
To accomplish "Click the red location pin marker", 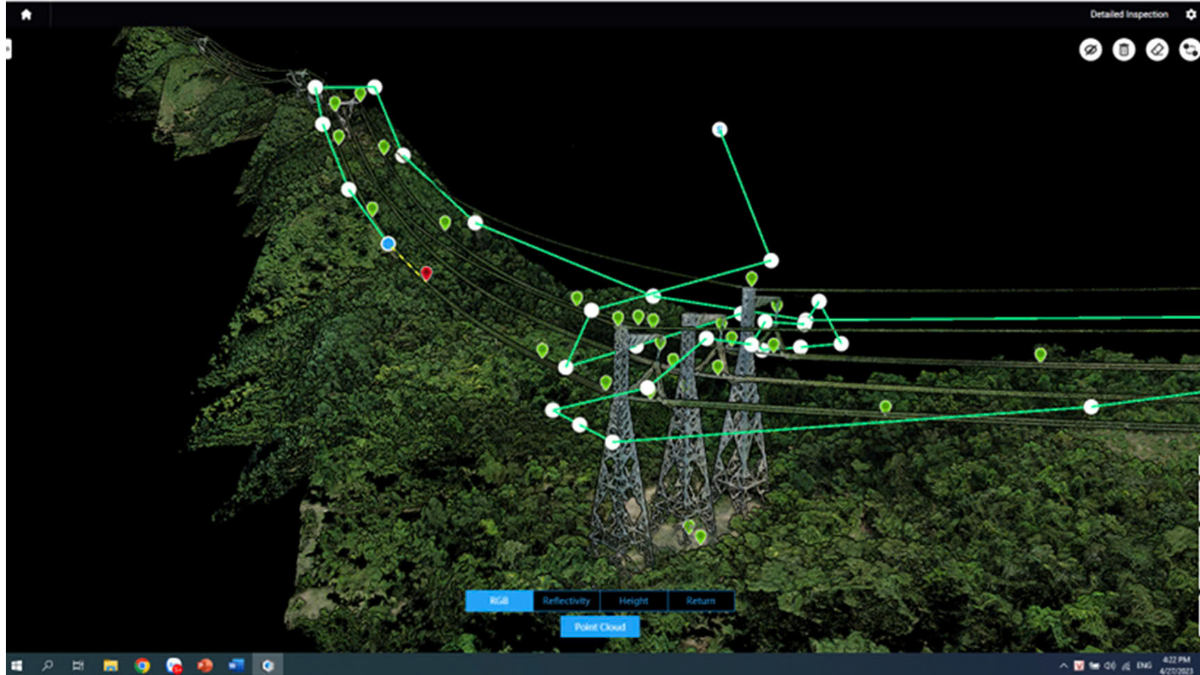I will [426, 272].
